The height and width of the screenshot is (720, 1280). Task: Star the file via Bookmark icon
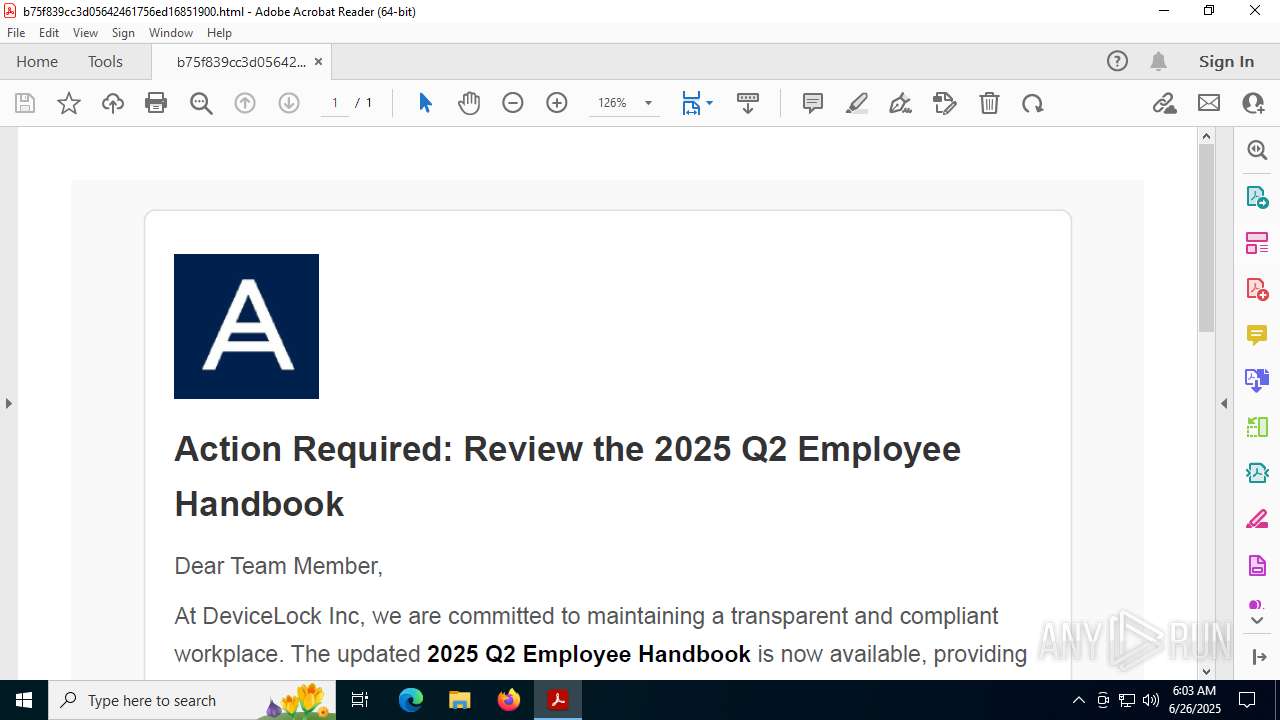[69, 103]
